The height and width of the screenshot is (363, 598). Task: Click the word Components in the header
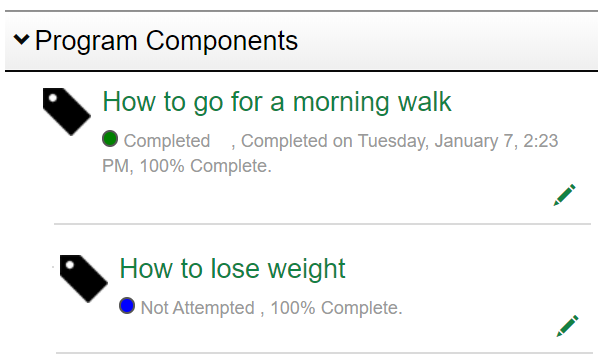pyautogui.click(x=222, y=40)
